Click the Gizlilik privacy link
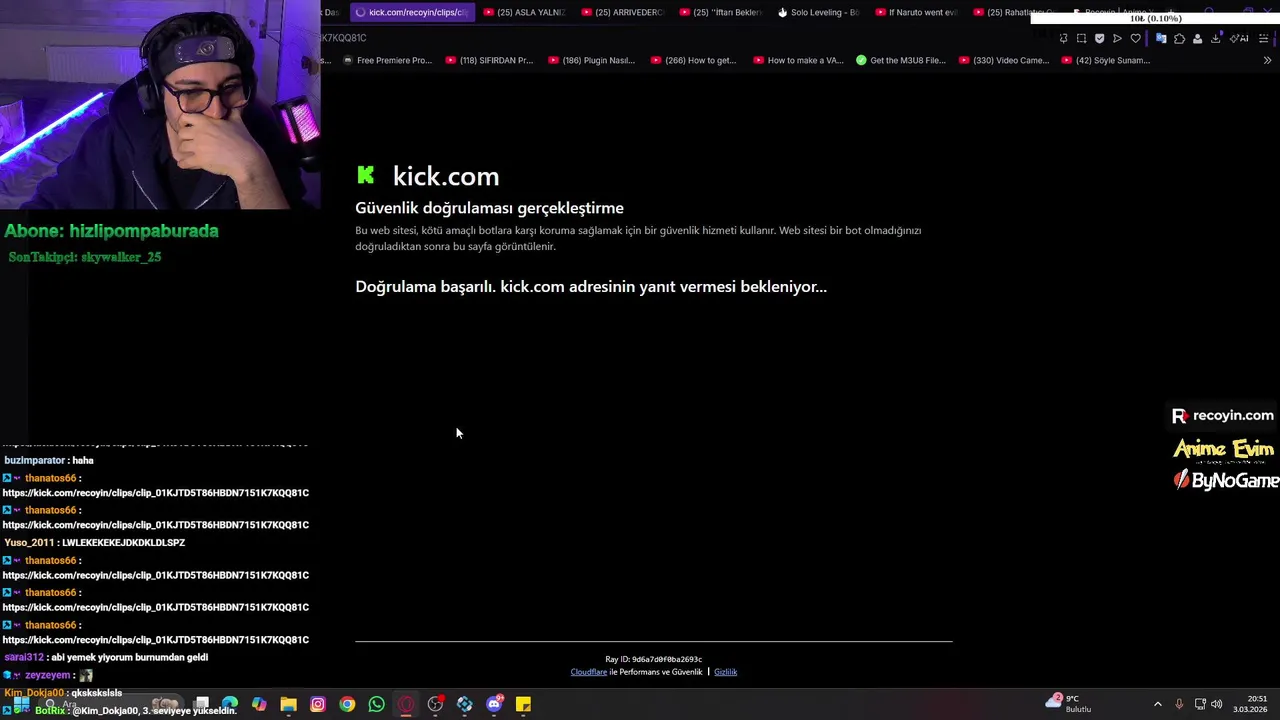 [x=725, y=672]
